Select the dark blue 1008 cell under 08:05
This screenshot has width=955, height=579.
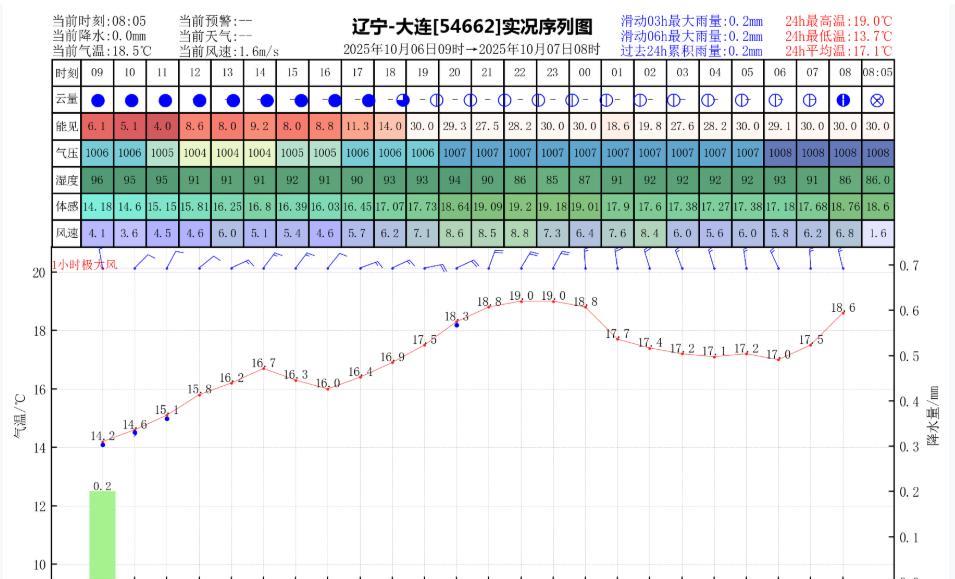(x=878, y=153)
